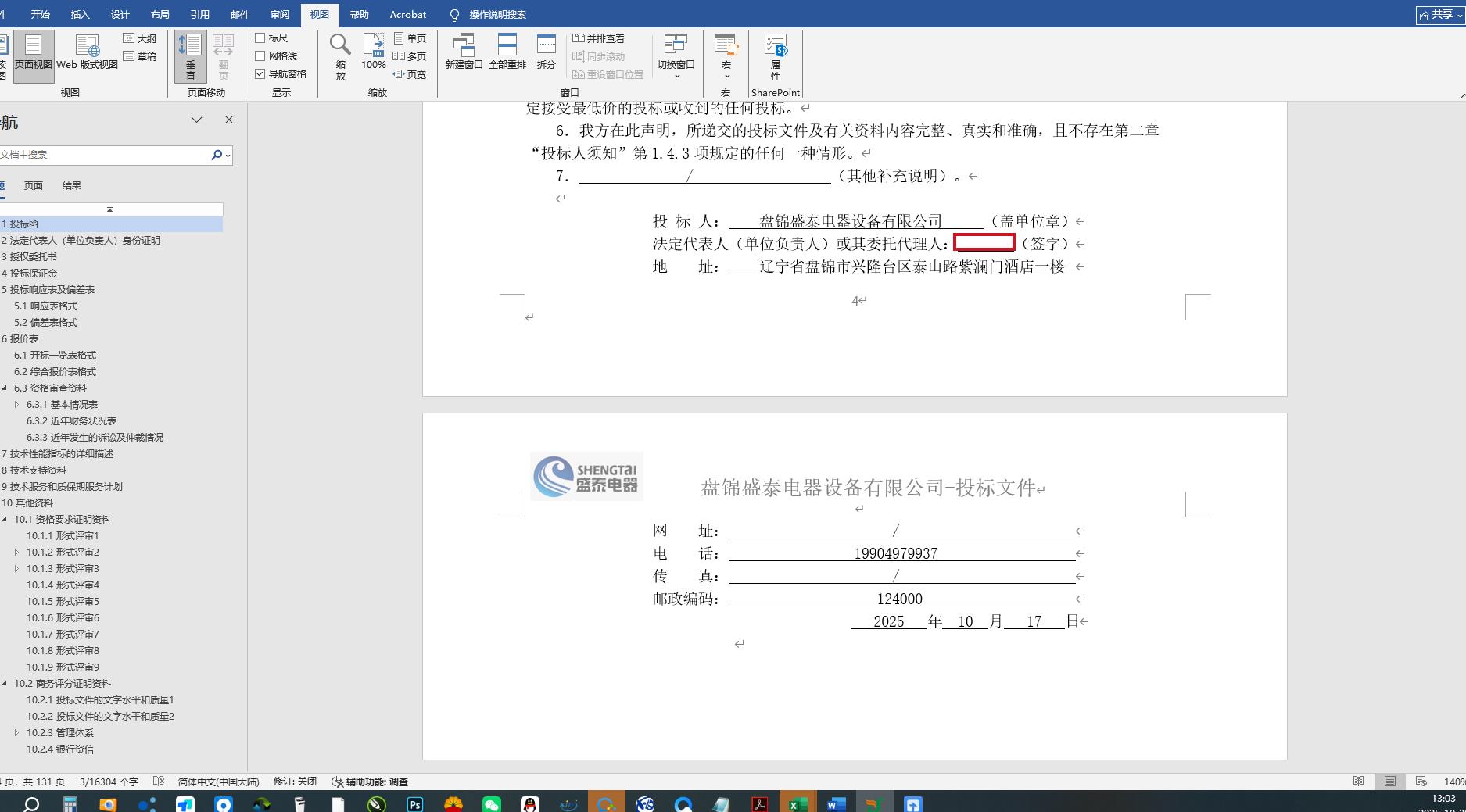Click track changes status 修订: 关闭
This screenshot has width=1466, height=812.
point(295,782)
